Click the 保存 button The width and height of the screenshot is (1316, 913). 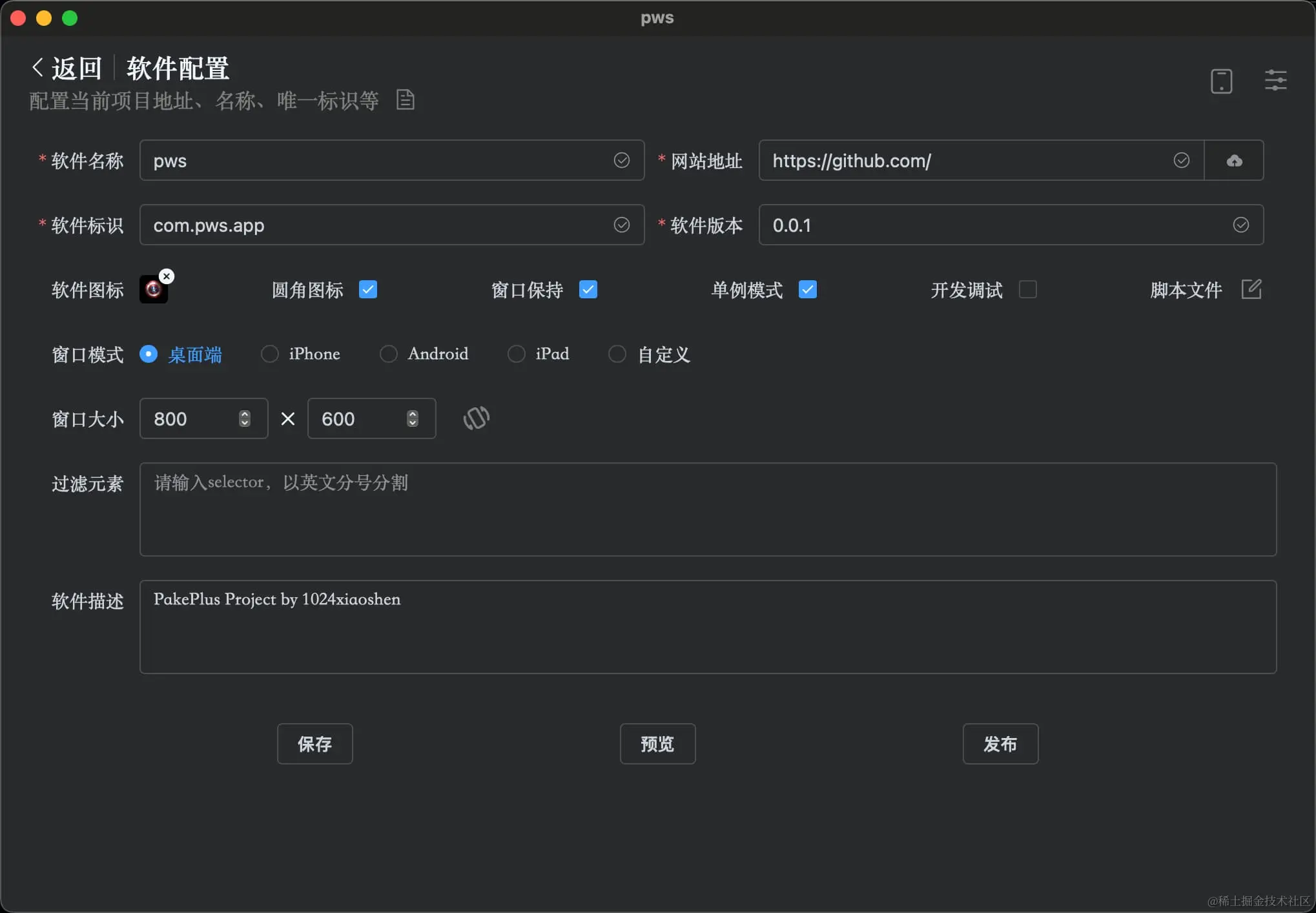point(315,744)
